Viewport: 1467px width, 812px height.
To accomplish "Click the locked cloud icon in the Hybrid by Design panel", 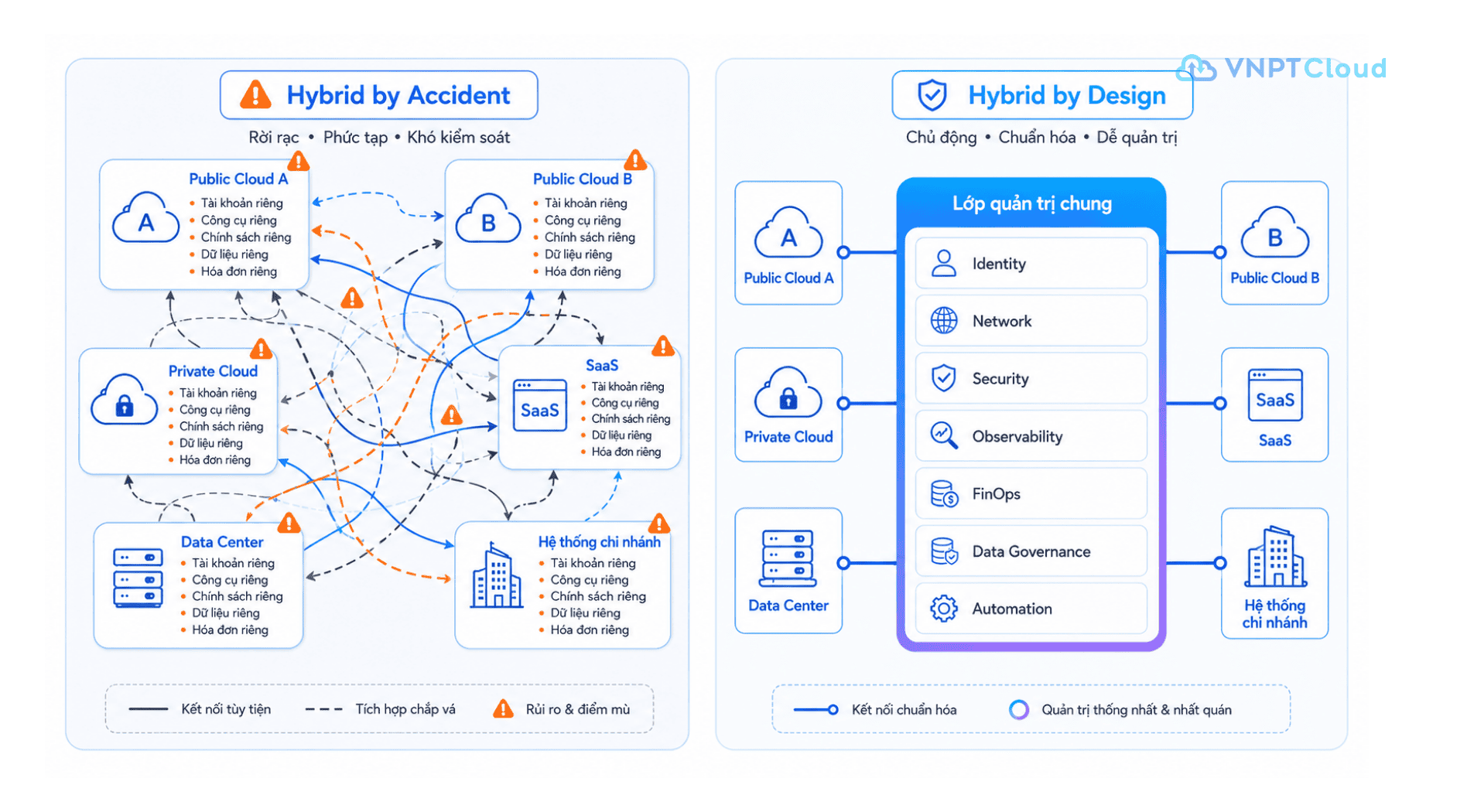I will [x=788, y=392].
